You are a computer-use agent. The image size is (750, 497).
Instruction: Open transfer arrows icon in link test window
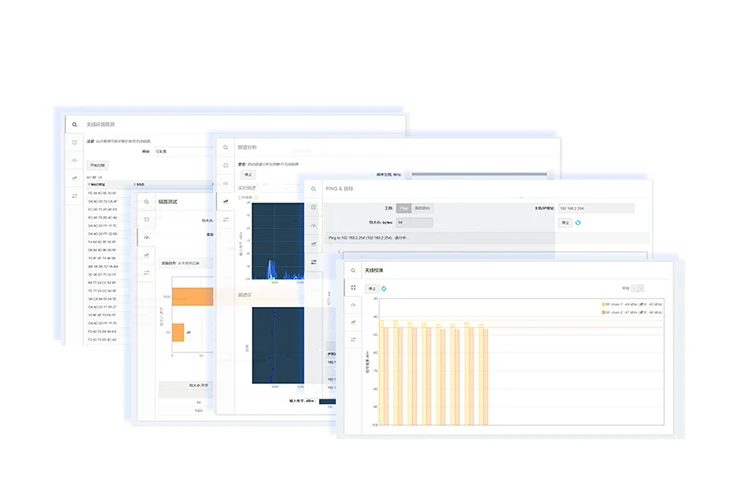146,273
